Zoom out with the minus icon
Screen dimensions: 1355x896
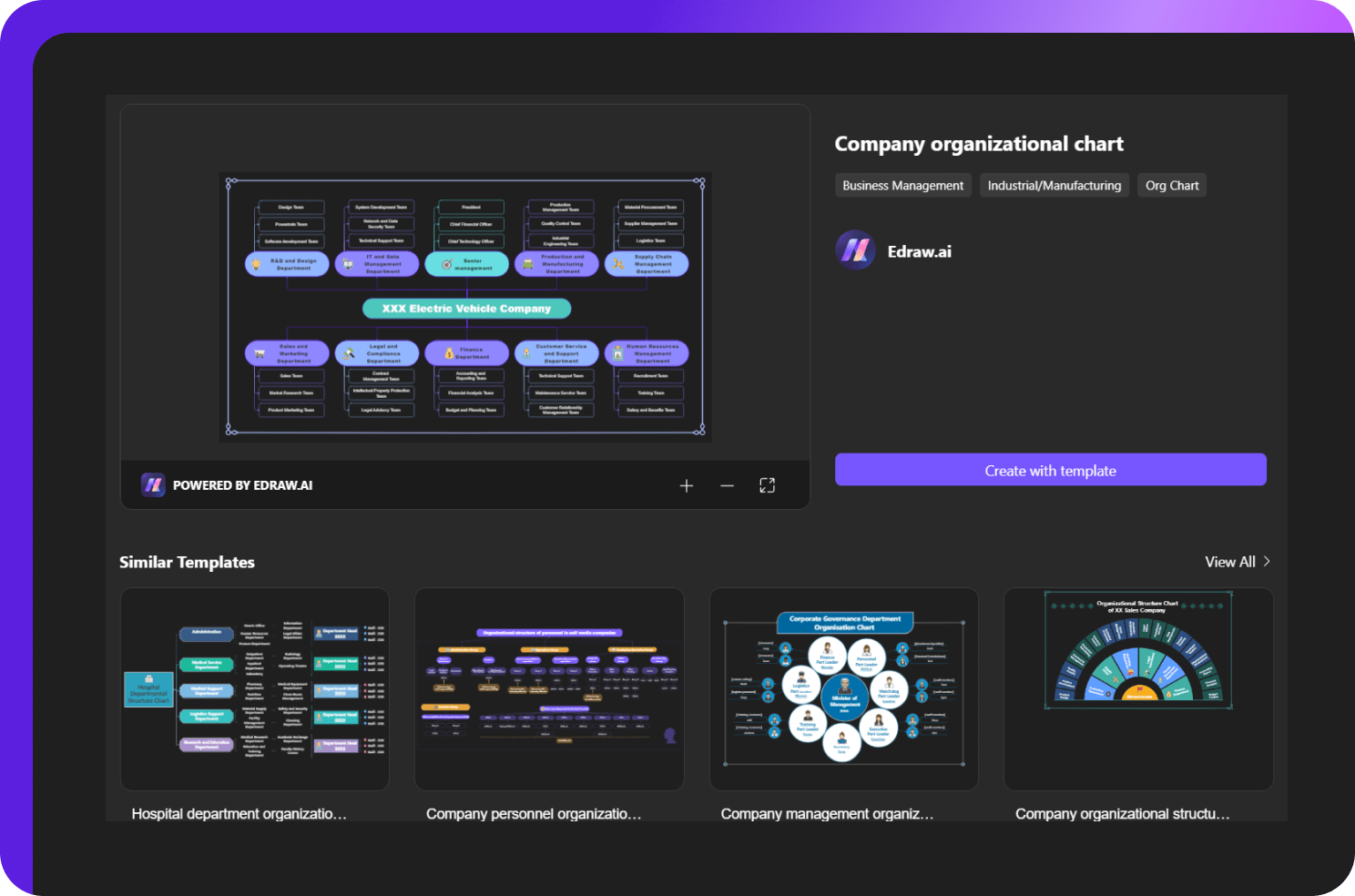click(727, 485)
